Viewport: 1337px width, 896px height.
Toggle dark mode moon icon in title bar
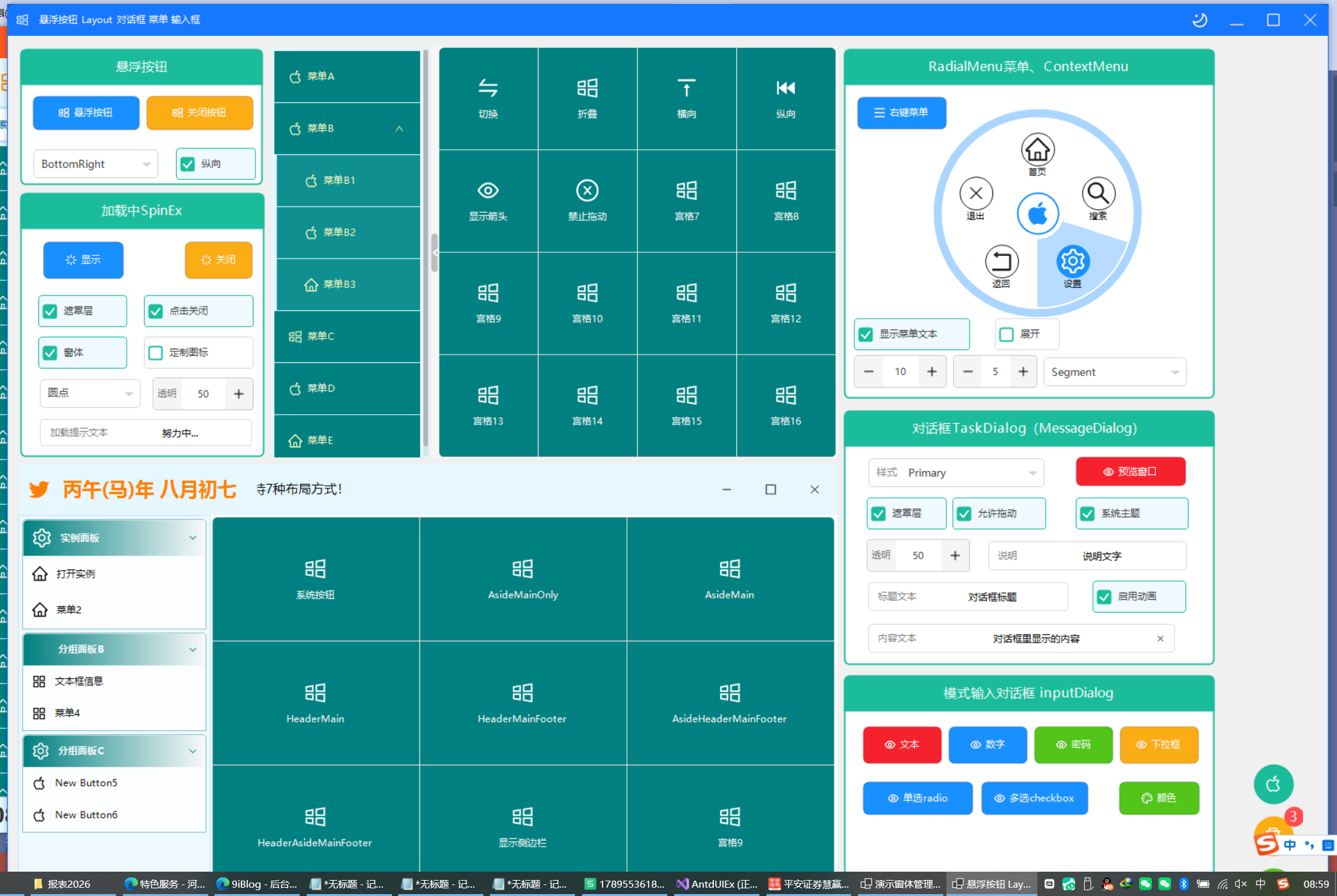[x=1200, y=20]
